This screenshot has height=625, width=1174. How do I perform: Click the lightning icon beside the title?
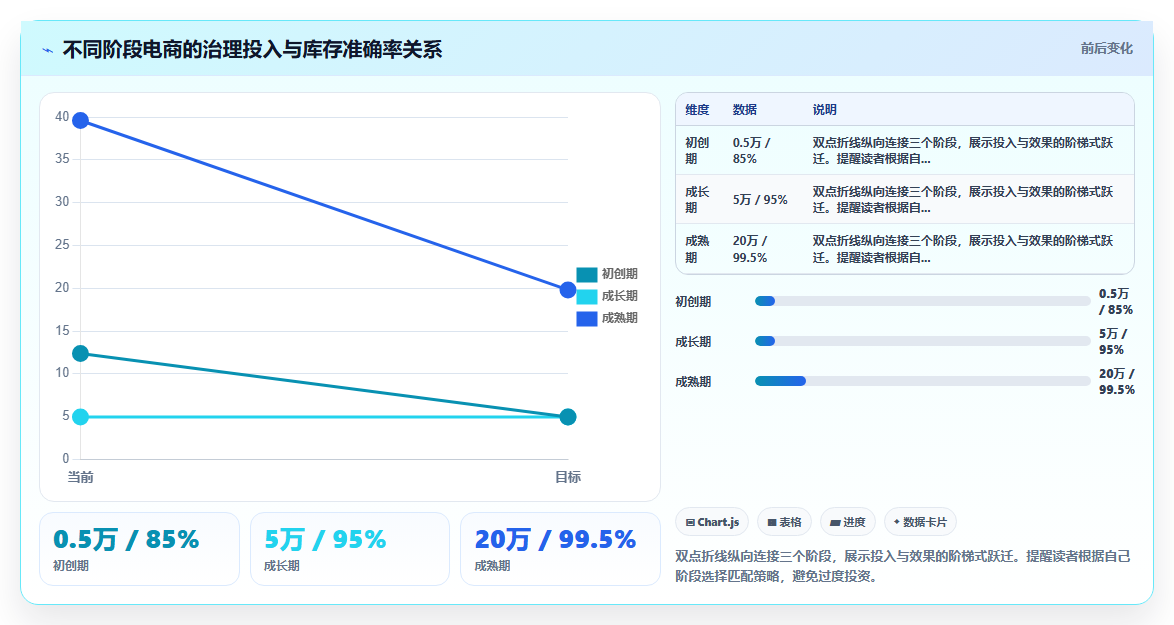click(x=48, y=50)
